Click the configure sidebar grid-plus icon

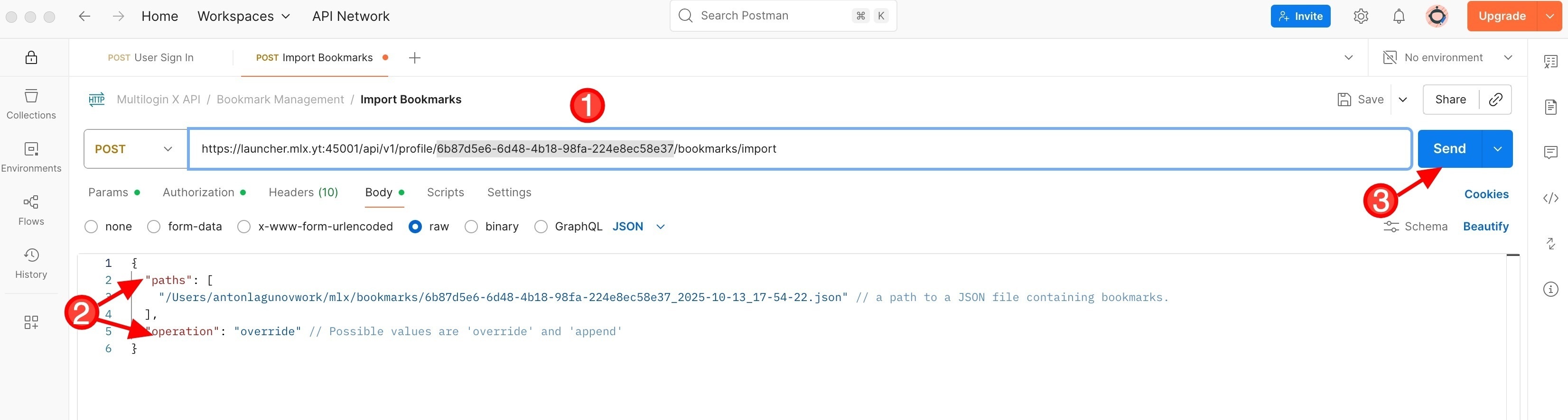click(x=31, y=322)
